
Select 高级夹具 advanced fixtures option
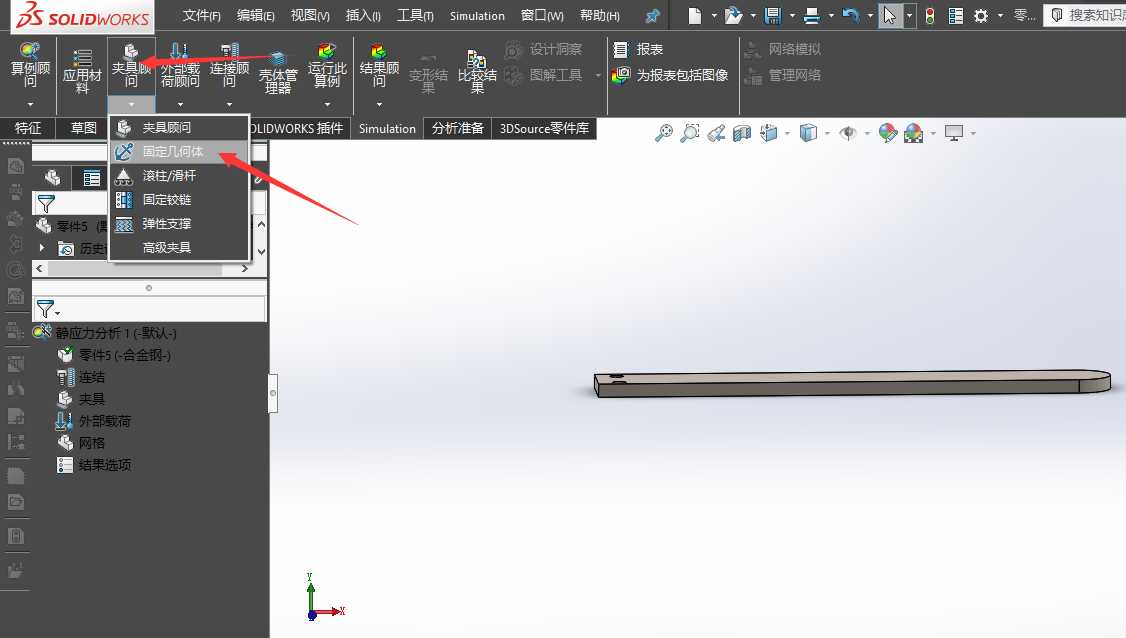[179, 248]
